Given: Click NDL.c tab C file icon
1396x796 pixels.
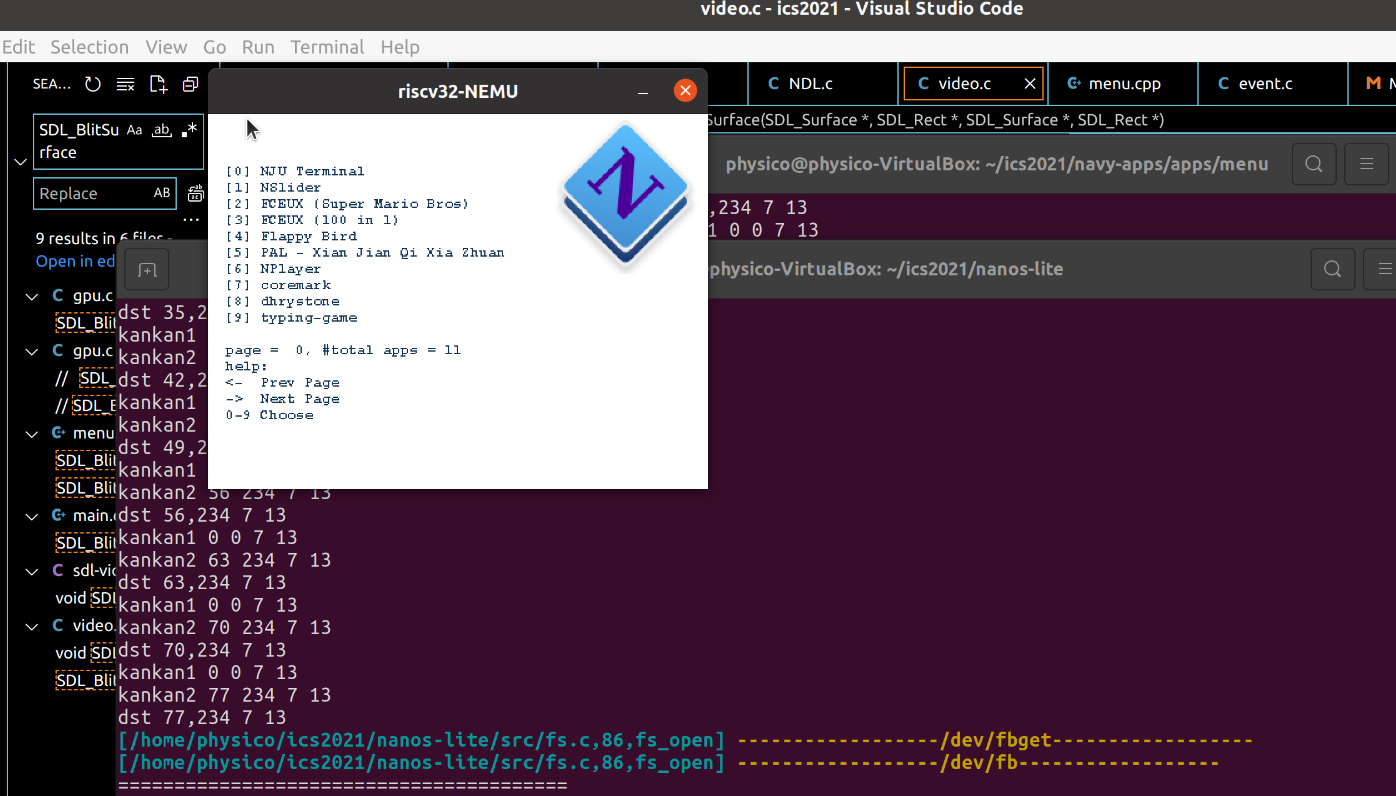Looking at the screenshot, I should click(773, 84).
